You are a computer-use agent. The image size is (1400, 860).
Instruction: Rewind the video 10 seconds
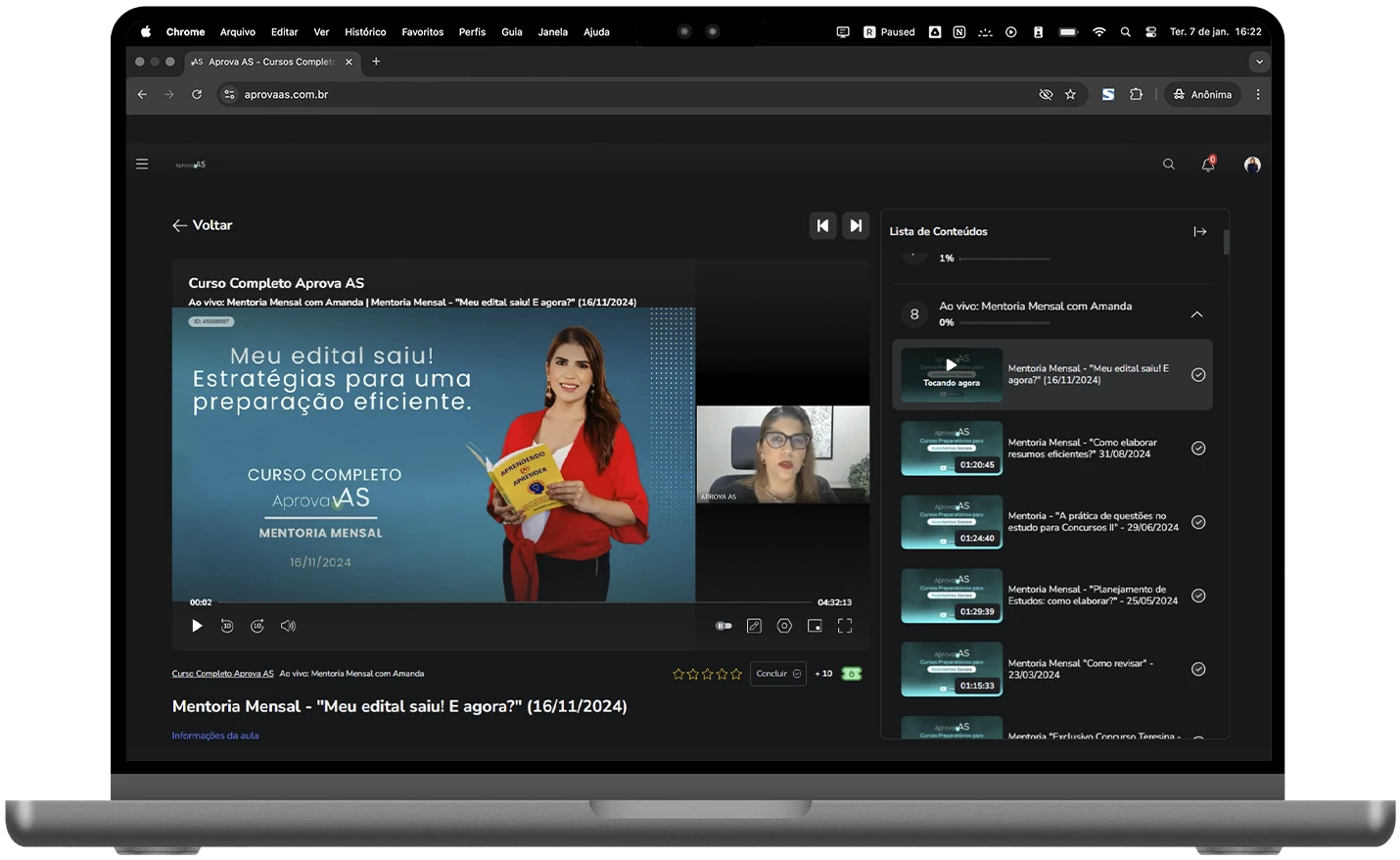pyautogui.click(x=227, y=626)
